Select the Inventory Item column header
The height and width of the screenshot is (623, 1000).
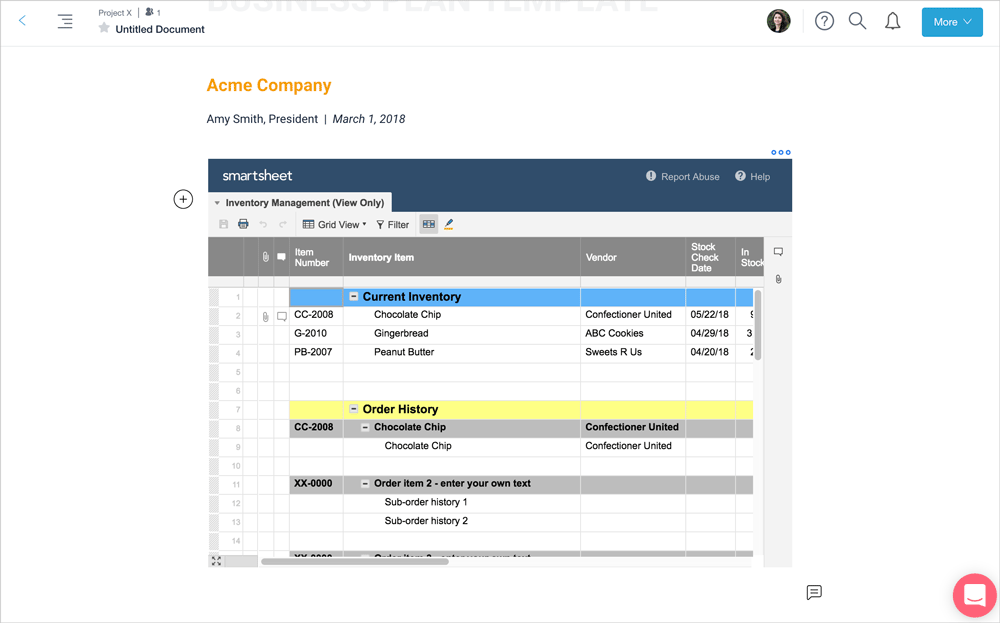pyautogui.click(x=462, y=257)
